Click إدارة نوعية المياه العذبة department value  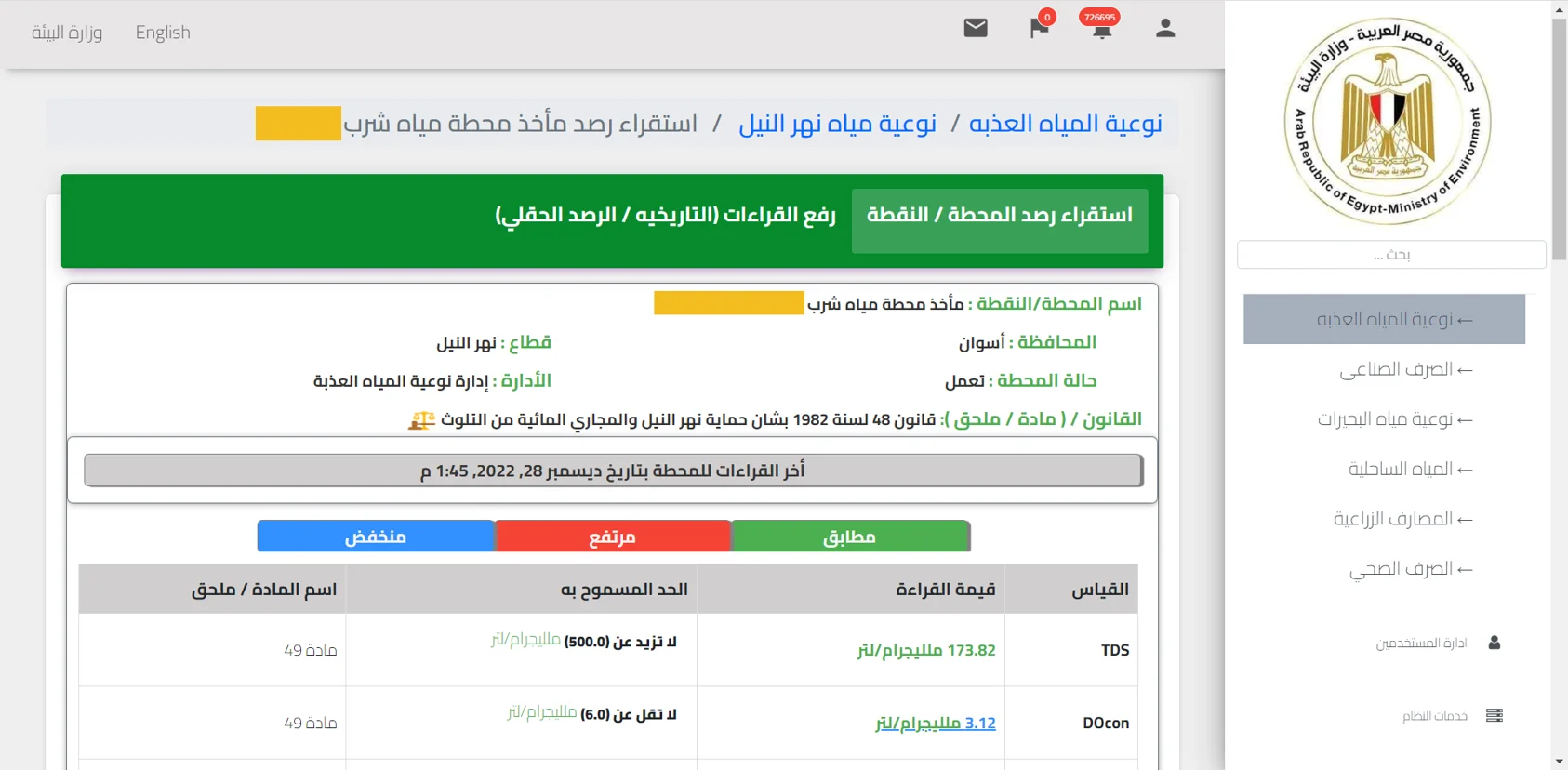[x=401, y=381]
